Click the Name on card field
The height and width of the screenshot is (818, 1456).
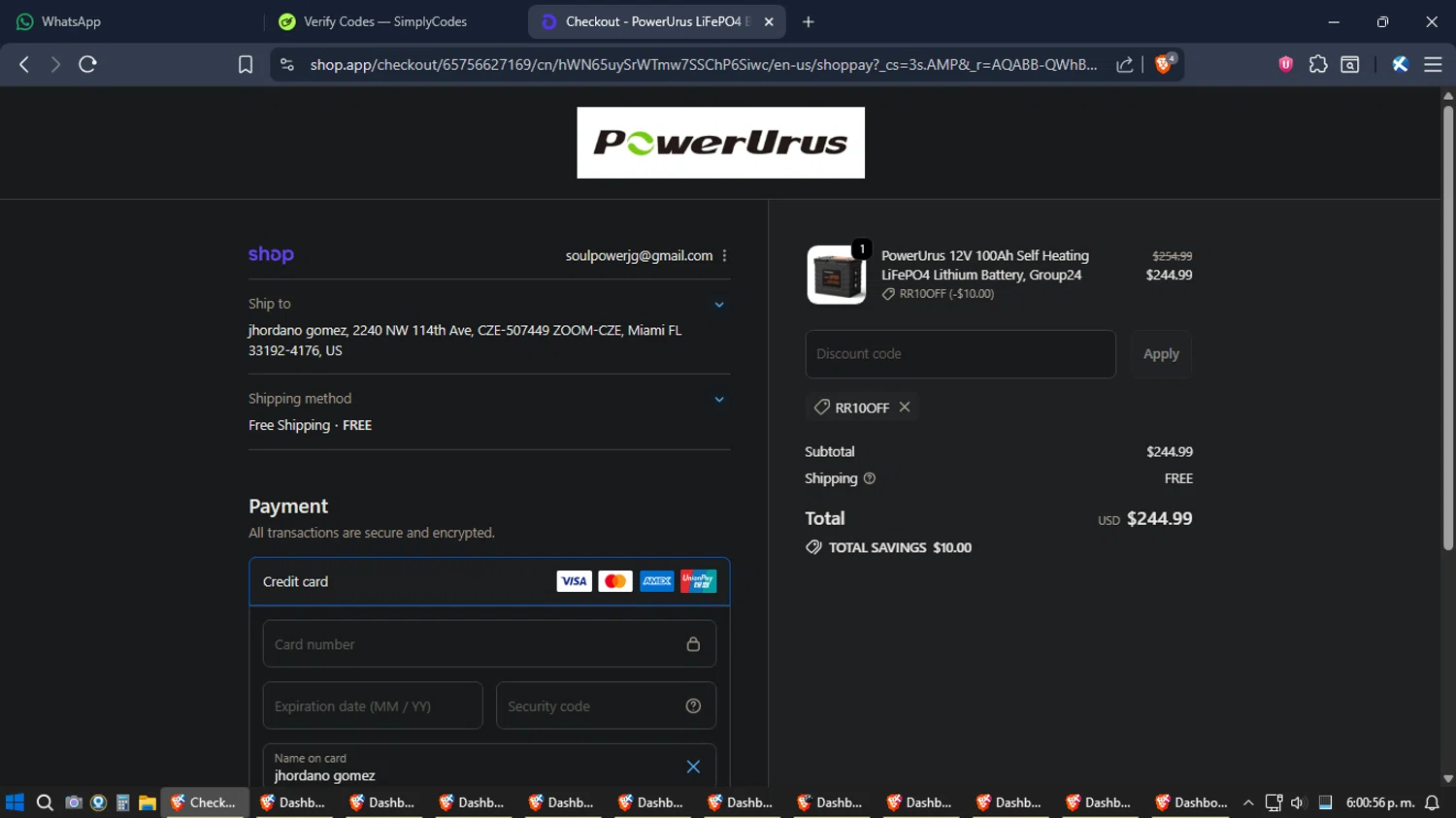(489, 766)
